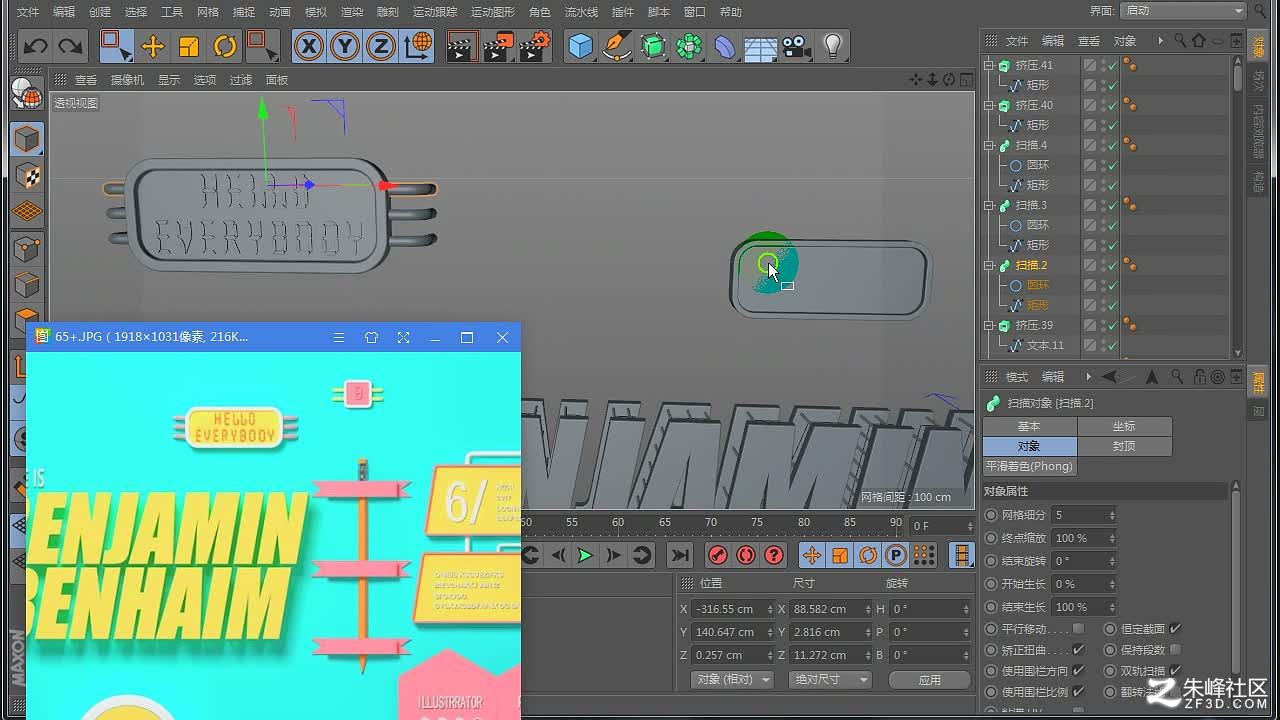Collapse the 挤压.39 tree node
The image size is (1280, 720).
click(x=989, y=325)
